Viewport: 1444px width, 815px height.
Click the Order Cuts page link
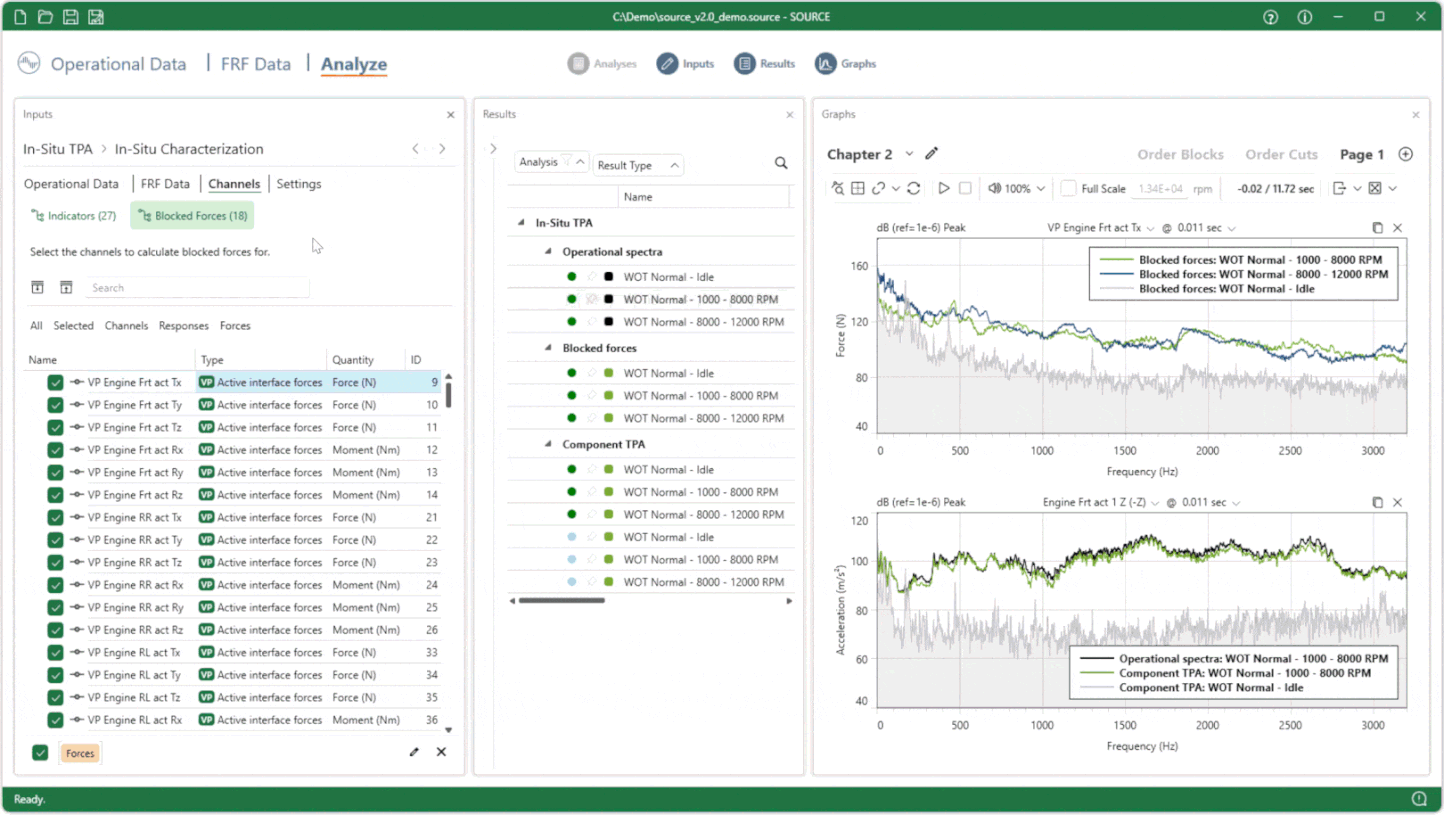[1281, 154]
